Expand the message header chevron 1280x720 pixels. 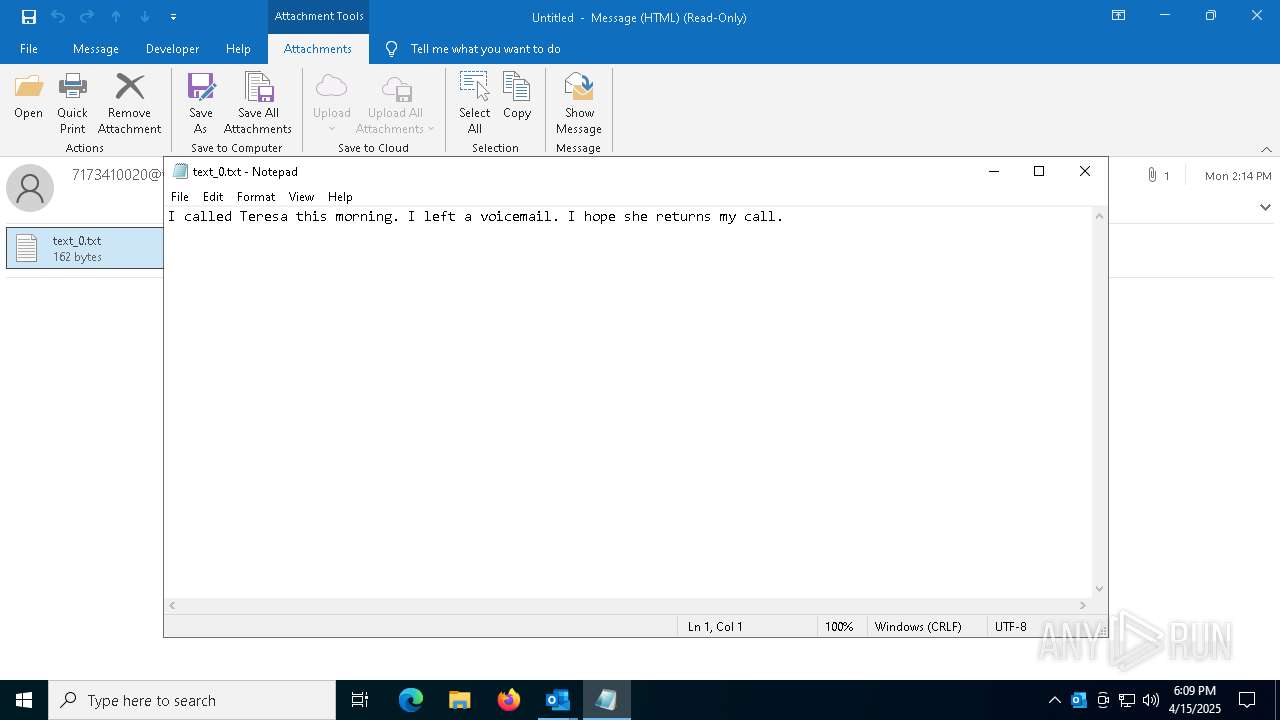click(x=1265, y=207)
